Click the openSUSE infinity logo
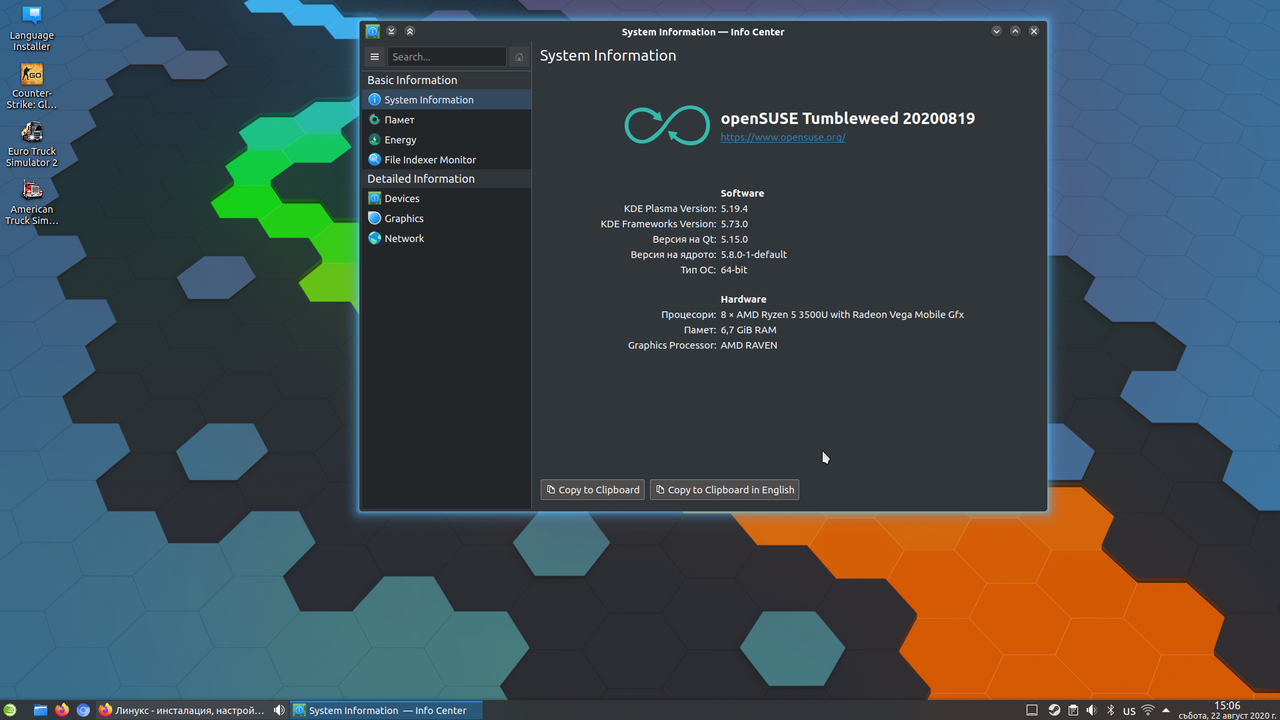This screenshot has width=1280, height=720. 667,124
